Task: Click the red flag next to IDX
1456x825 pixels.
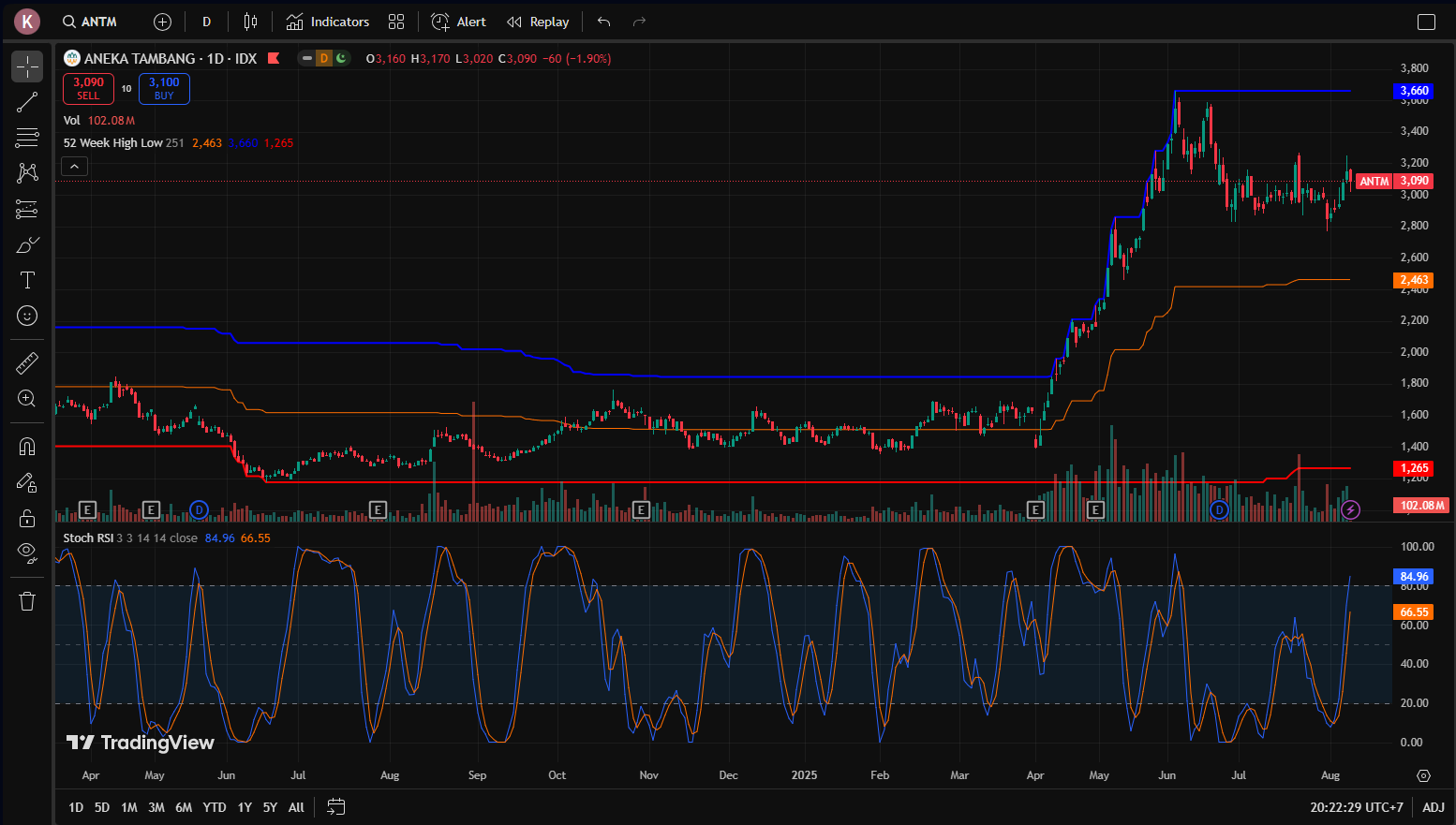Action: coord(274,58)
